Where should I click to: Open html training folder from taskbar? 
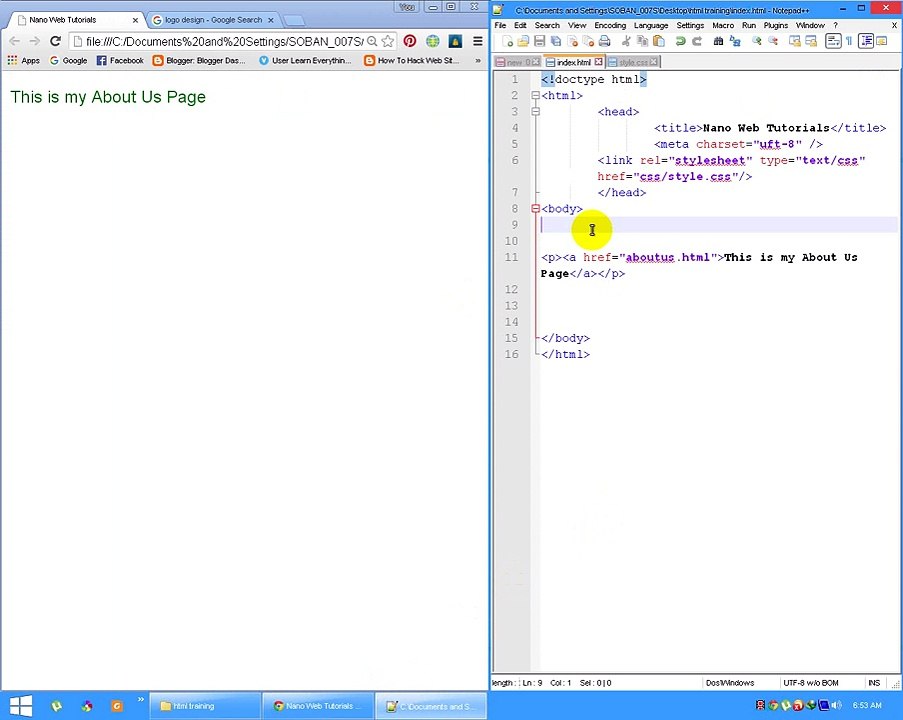click(x=204, y=706)
